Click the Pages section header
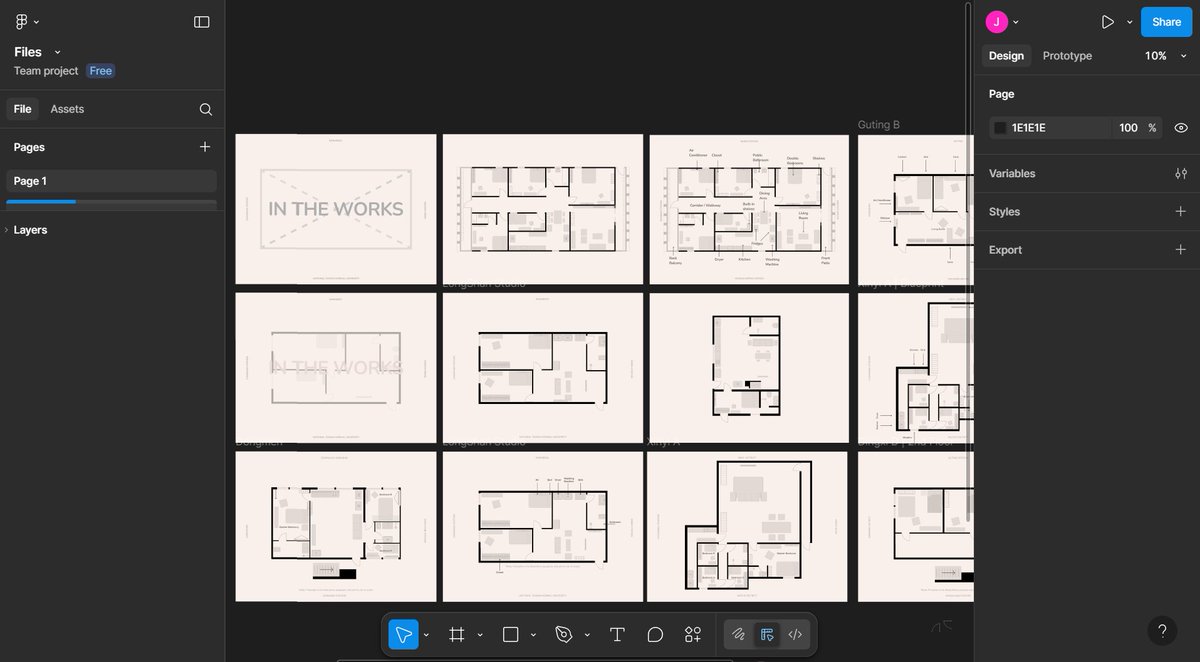 point(29,147)
